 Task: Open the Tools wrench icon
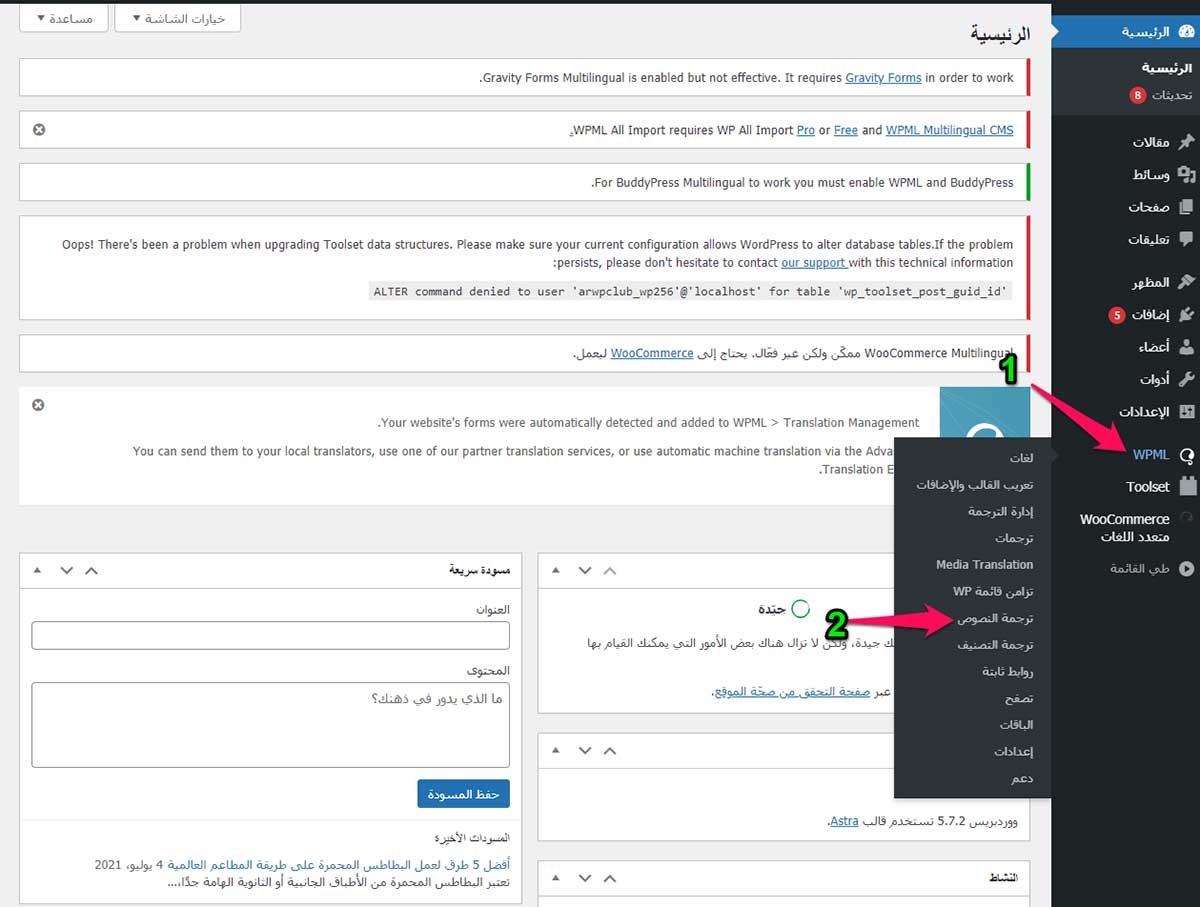point(1186,379)
